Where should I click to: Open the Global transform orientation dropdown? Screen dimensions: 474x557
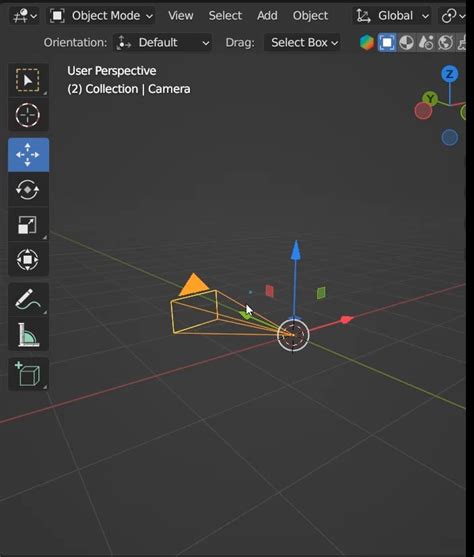[392, 16]
